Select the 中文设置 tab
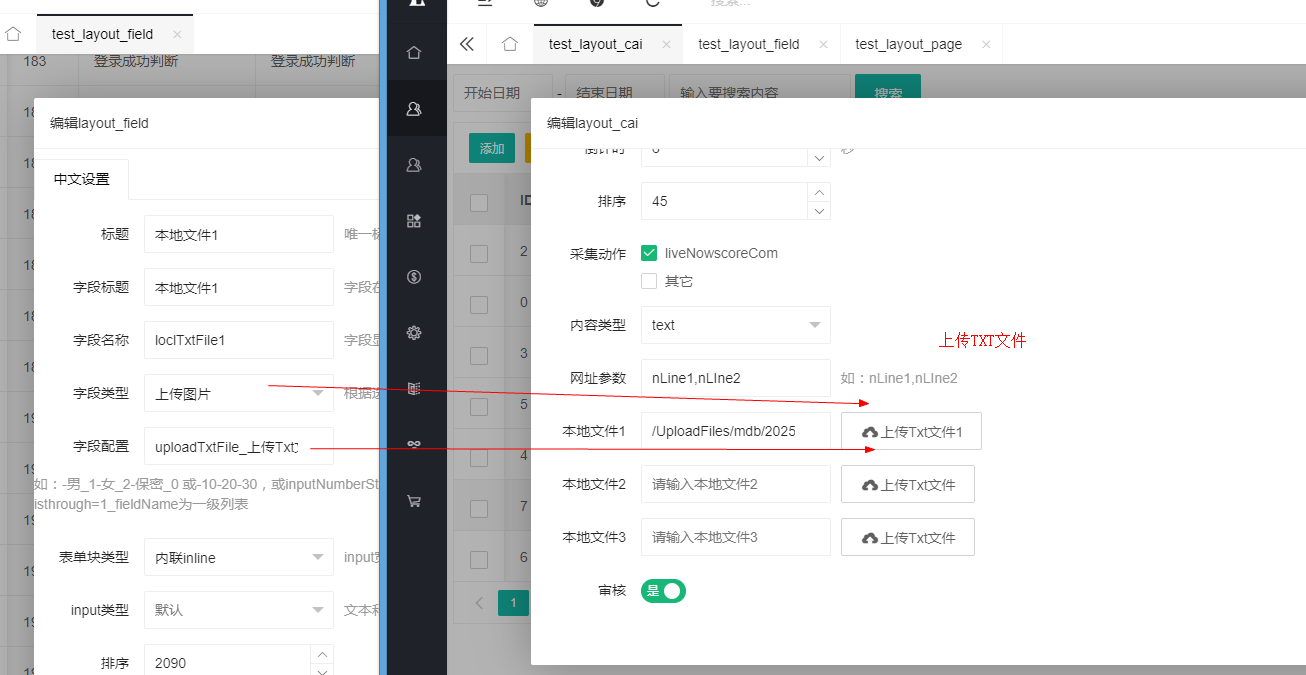This screenshot has width=1306, height=675. pyautogui.click(x=82, y=180)
